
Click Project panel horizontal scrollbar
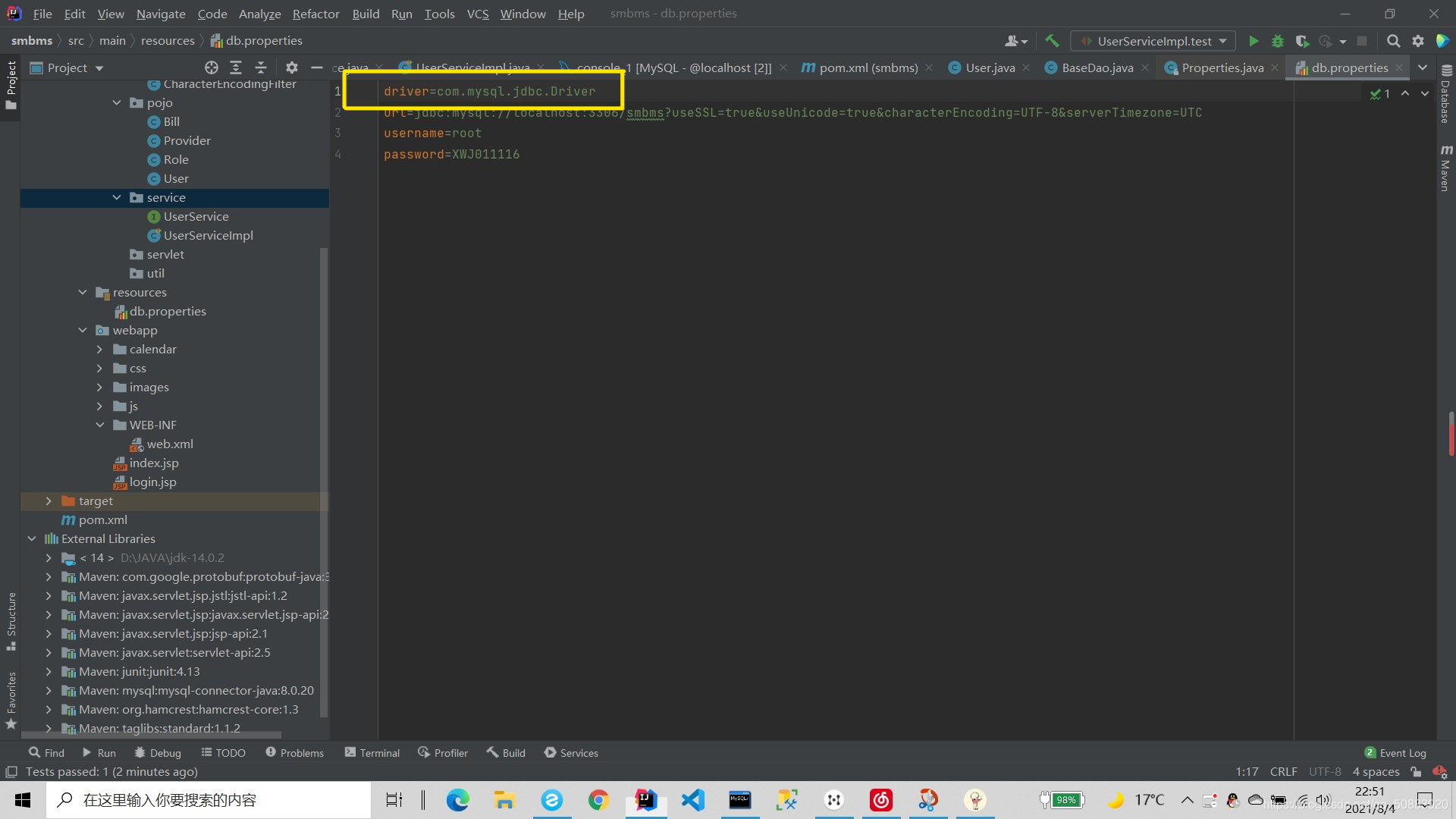(x=151, y=735)
